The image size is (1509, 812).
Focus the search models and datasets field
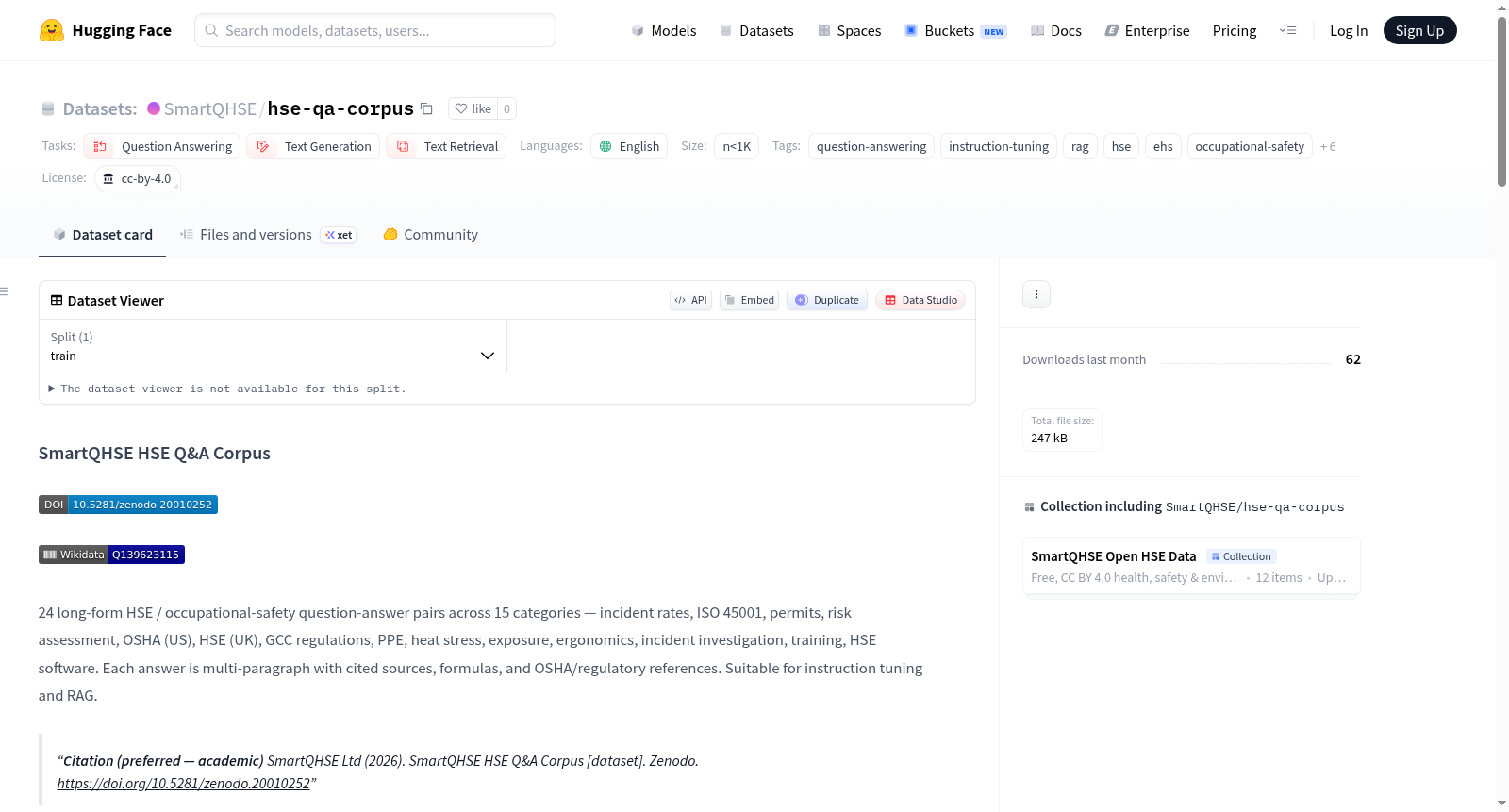point(375,30)
